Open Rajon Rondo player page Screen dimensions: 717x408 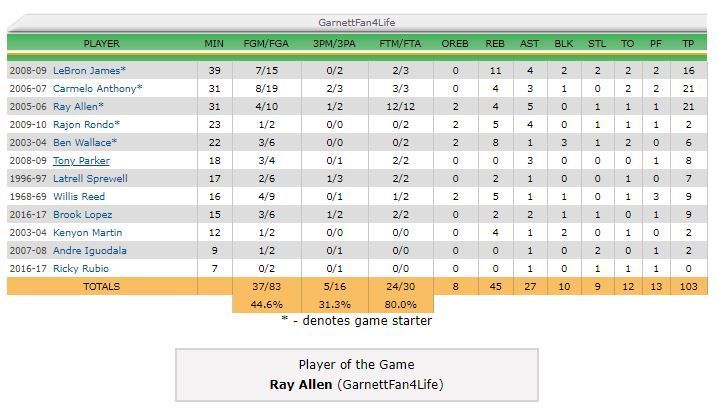click(x=84, y=124)
